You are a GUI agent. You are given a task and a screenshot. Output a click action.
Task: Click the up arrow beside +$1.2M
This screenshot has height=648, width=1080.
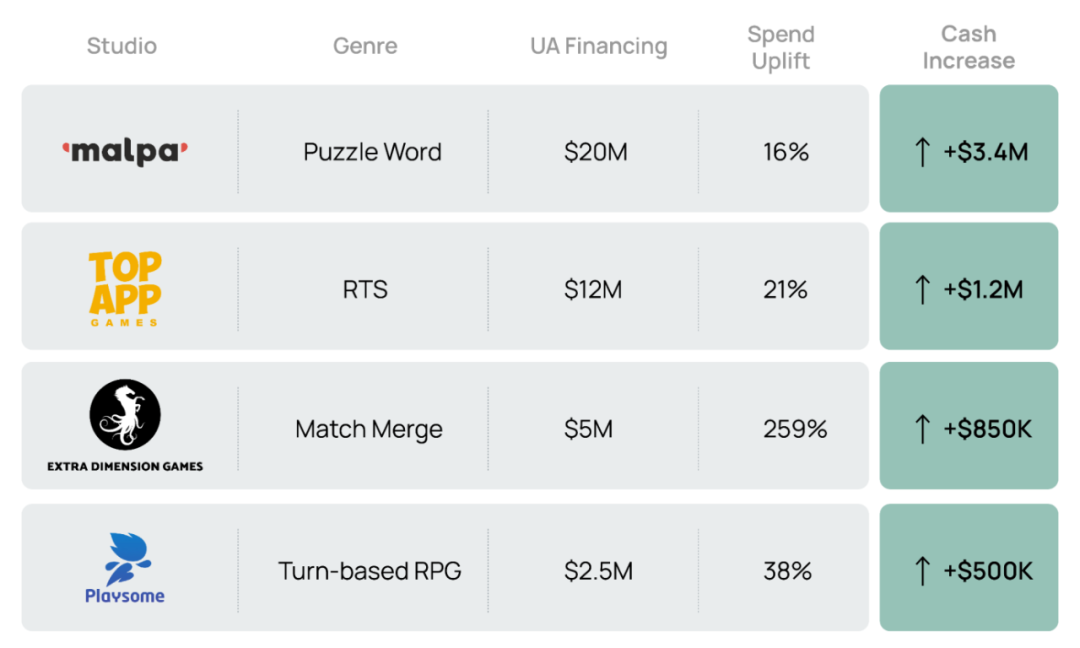(x=922, y=290)
